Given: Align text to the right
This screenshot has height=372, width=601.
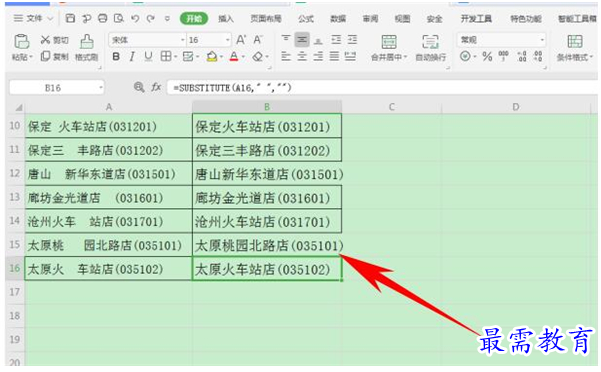Looking at the screenshot, I should pos(318,57).
